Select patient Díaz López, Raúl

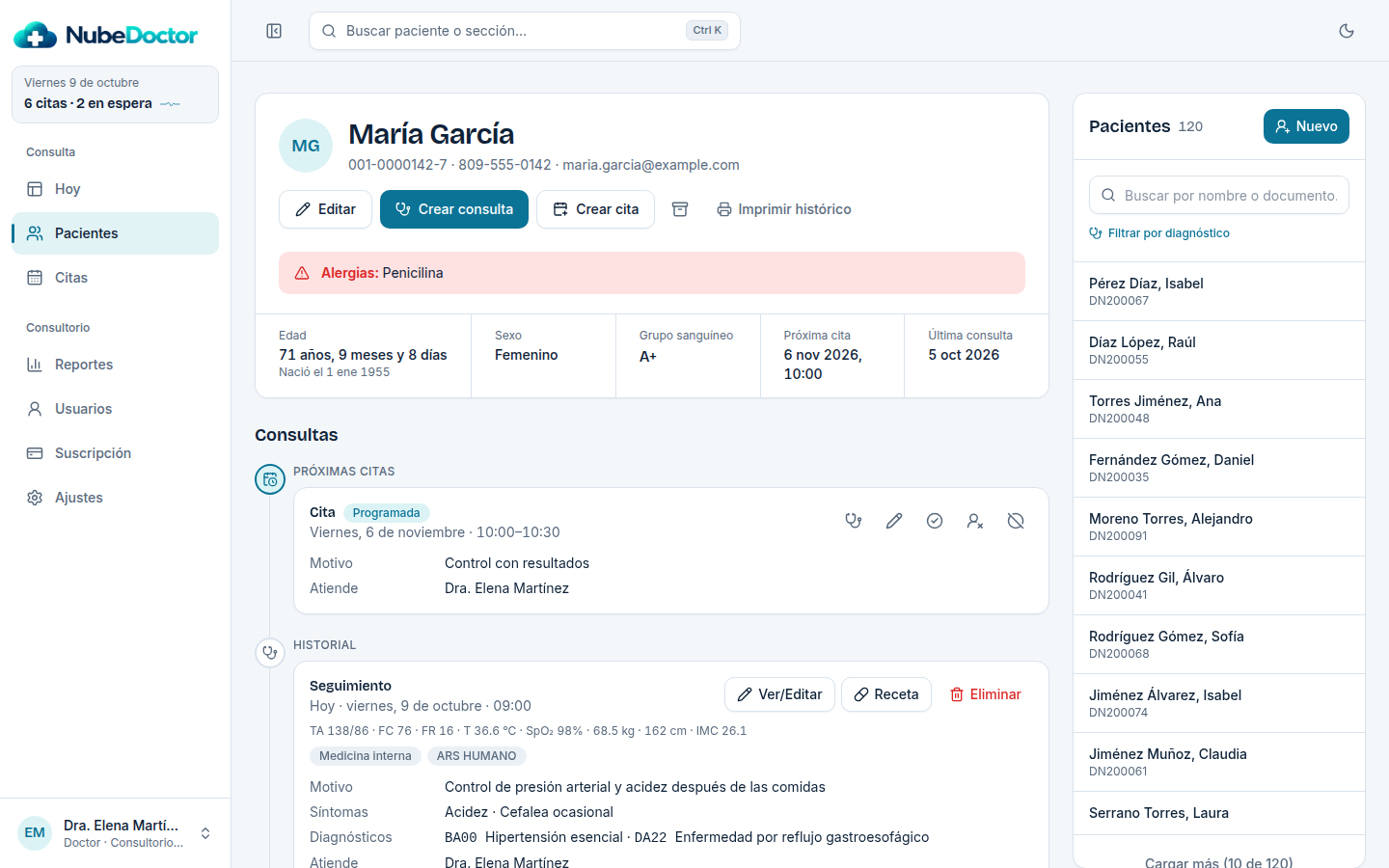click(x=1219, y=350)
